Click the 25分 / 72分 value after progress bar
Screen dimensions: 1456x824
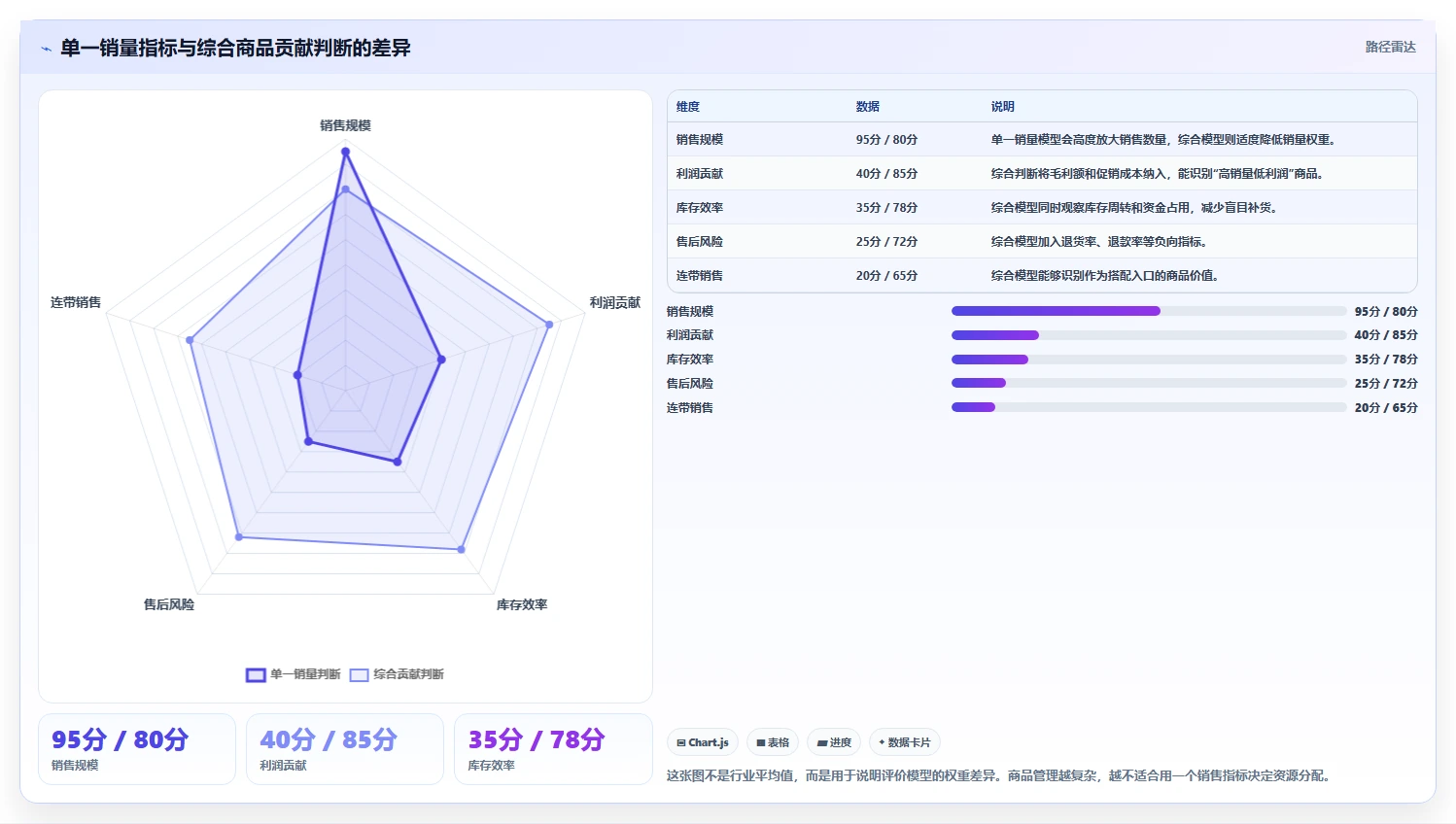pos(1386,384)
